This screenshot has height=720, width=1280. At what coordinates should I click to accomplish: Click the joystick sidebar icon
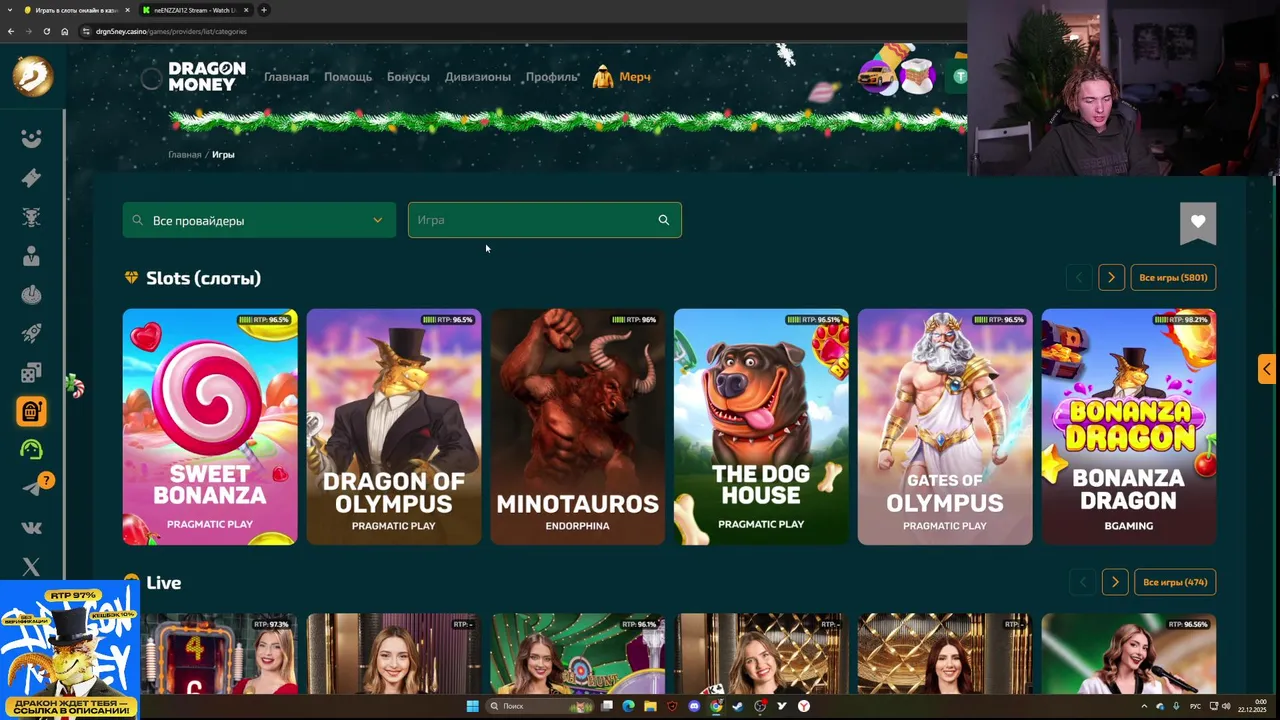[x=31, y=295]
